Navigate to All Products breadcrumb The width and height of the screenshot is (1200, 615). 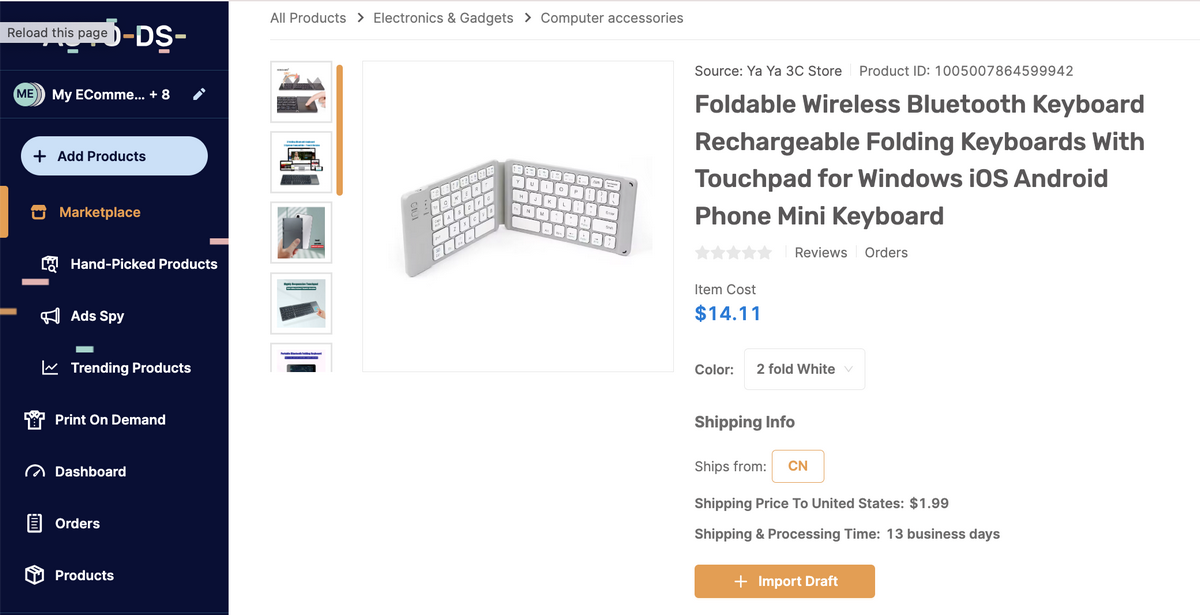coord(308,17)
